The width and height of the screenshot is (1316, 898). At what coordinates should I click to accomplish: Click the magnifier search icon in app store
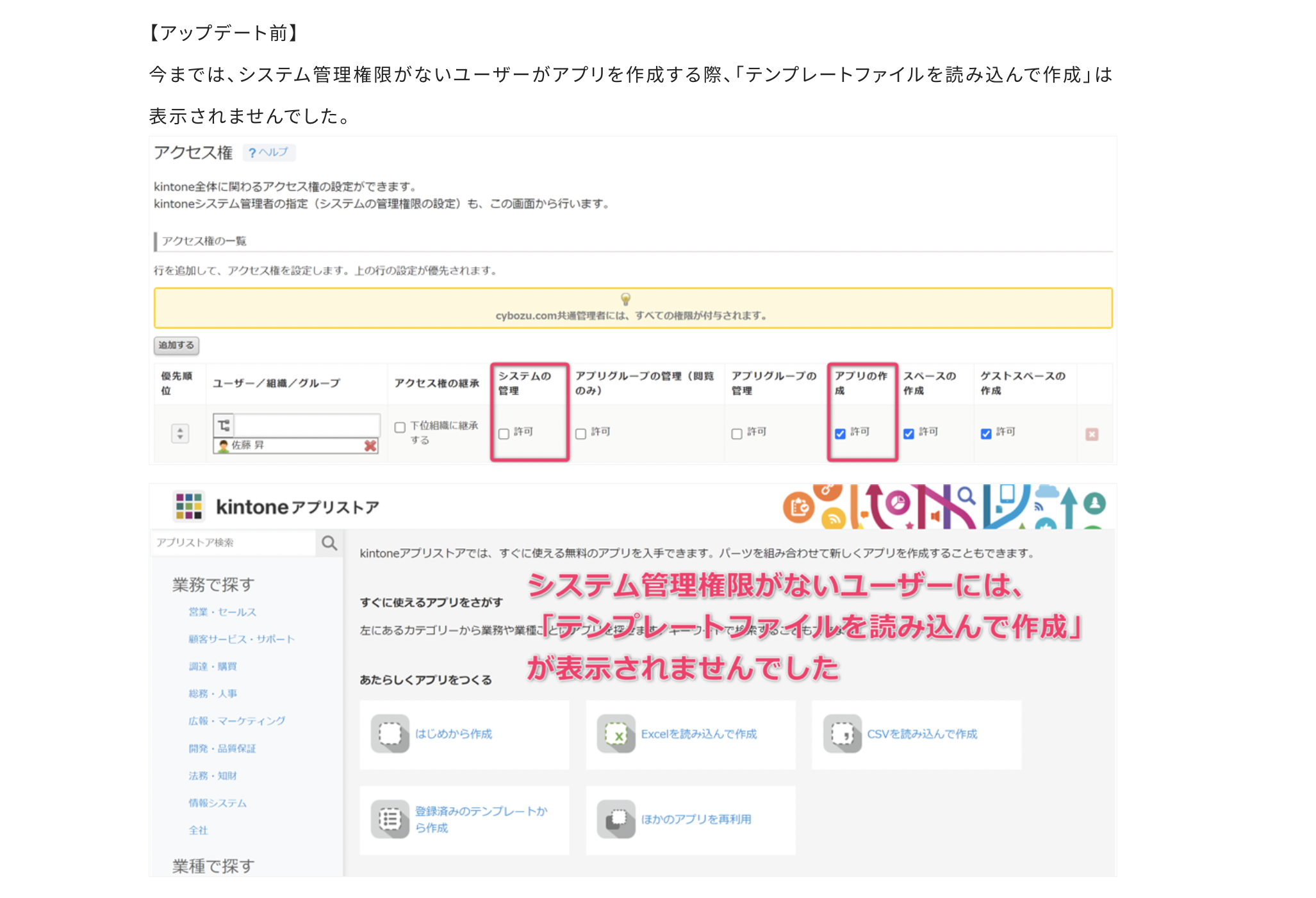(329, 543)
